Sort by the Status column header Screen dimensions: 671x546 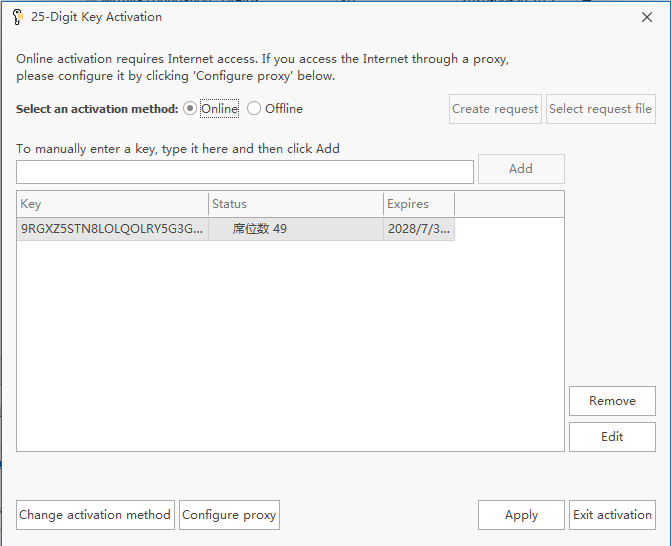coord(296,204)
